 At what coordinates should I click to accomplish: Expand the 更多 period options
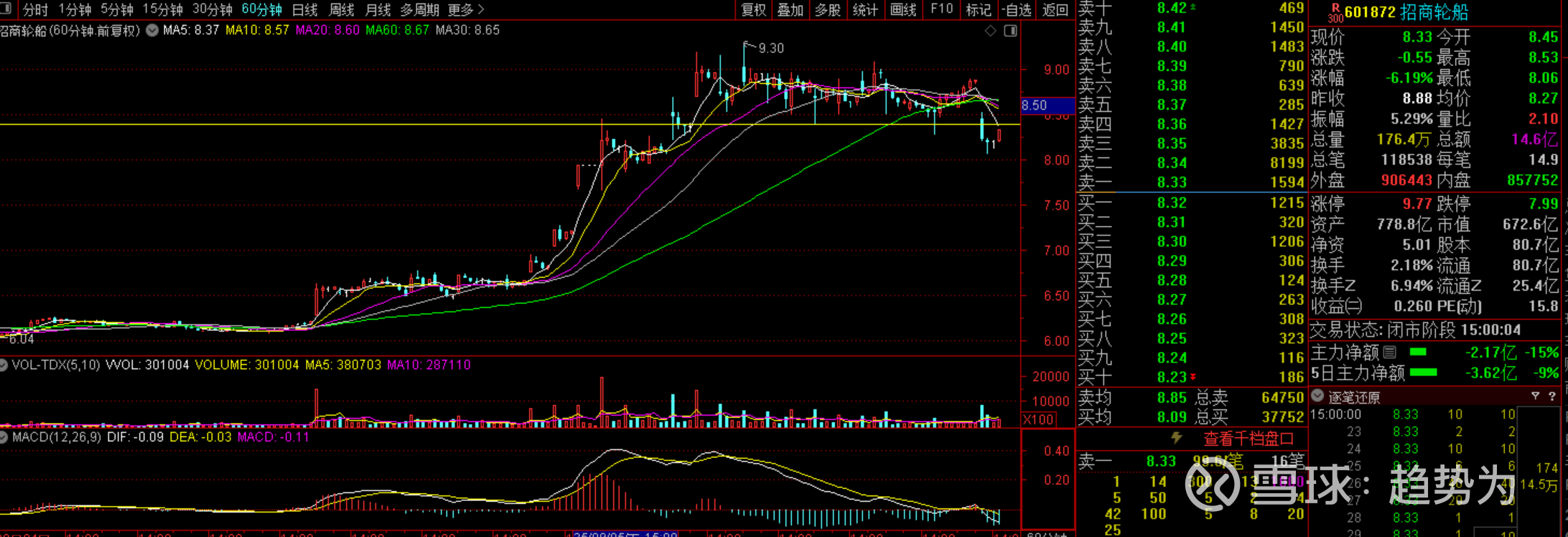click(466, 9)
